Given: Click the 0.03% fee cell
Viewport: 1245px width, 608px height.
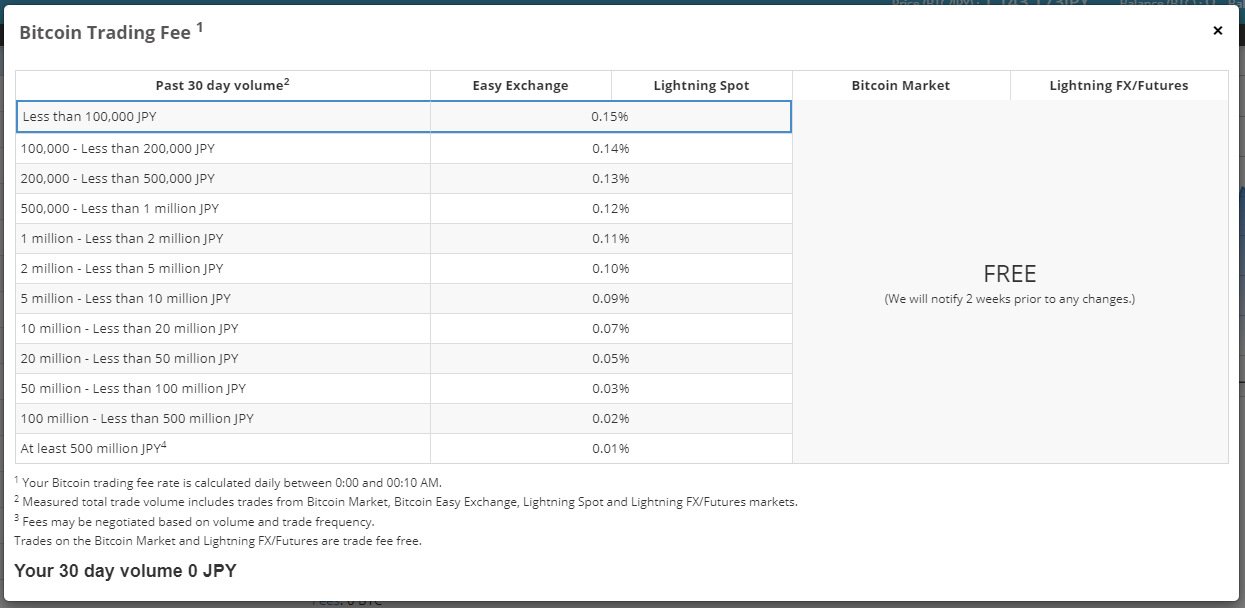Looking at the screenshot, I should point(610,389).
